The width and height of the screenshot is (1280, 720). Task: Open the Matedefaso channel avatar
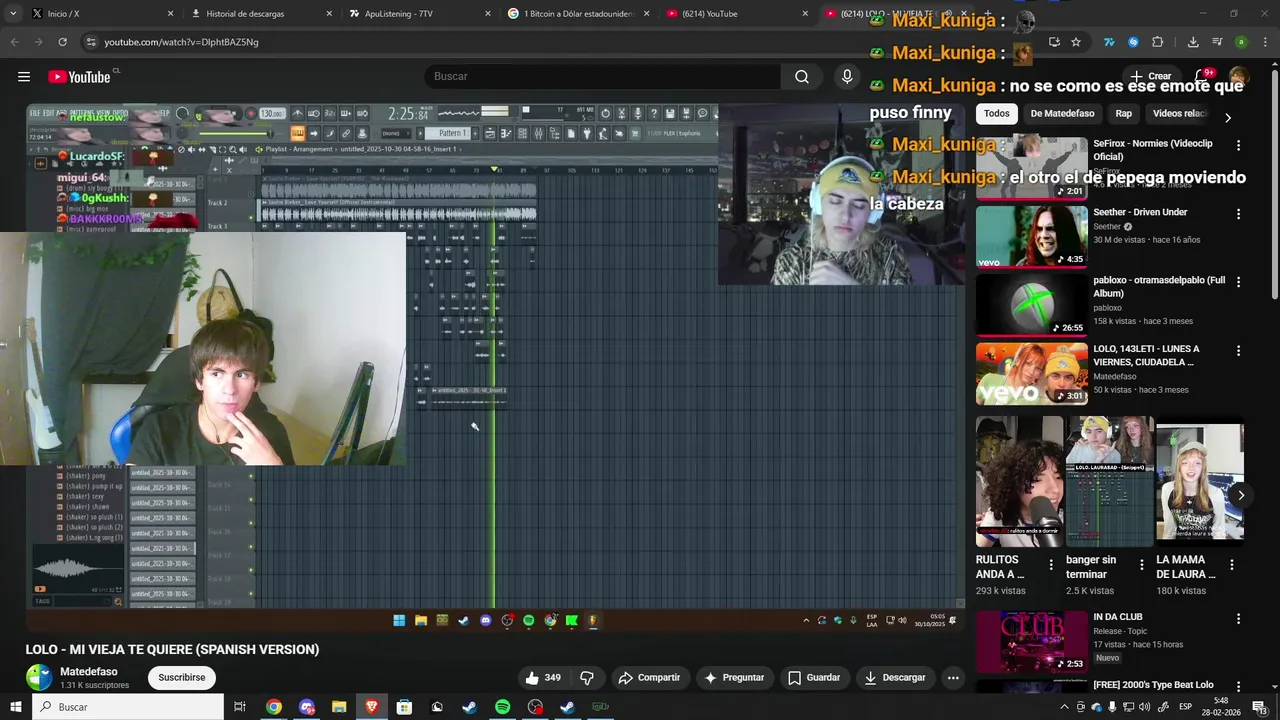click(x=39, y=677)
